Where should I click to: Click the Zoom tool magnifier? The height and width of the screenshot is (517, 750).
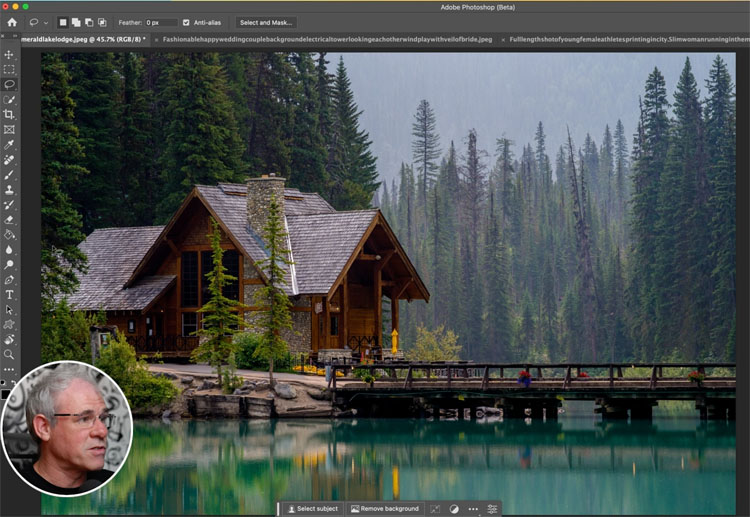(9, 354)
